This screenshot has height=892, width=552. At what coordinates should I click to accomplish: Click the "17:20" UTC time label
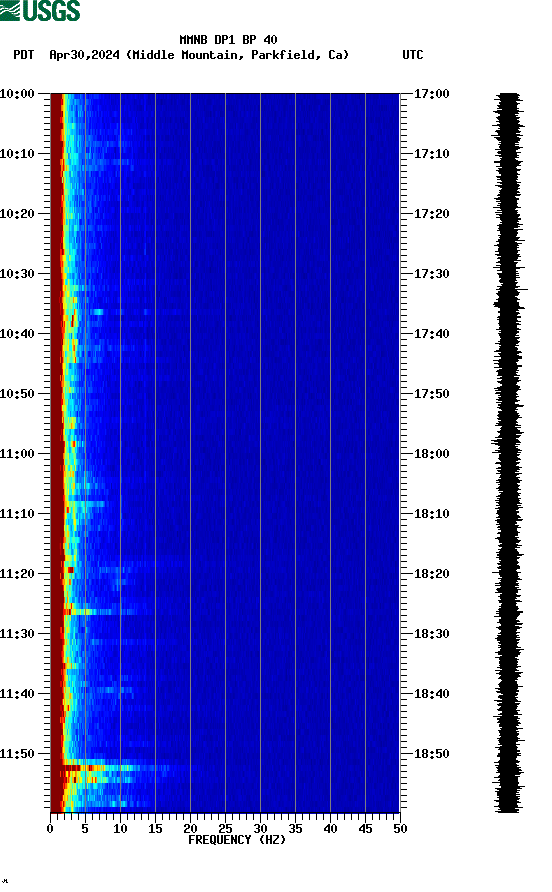[x=431, y=213]
